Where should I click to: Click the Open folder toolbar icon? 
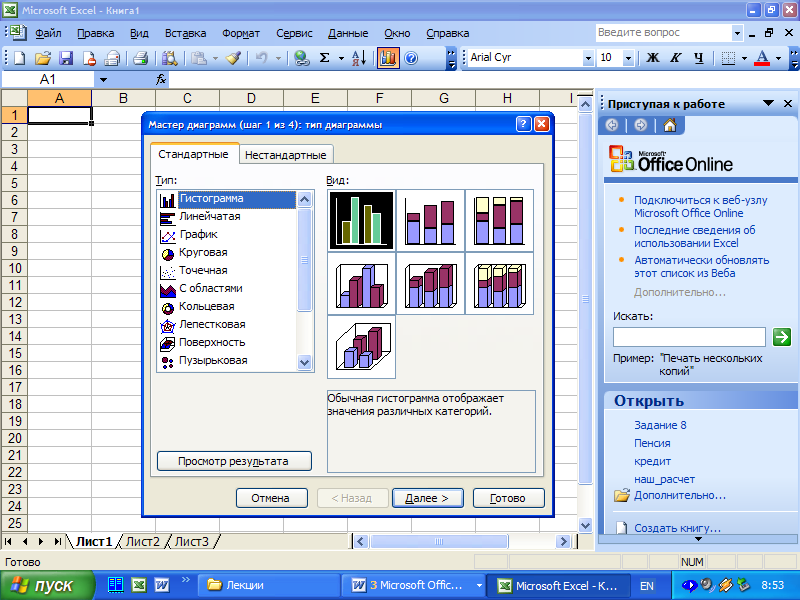click(43, 58)
